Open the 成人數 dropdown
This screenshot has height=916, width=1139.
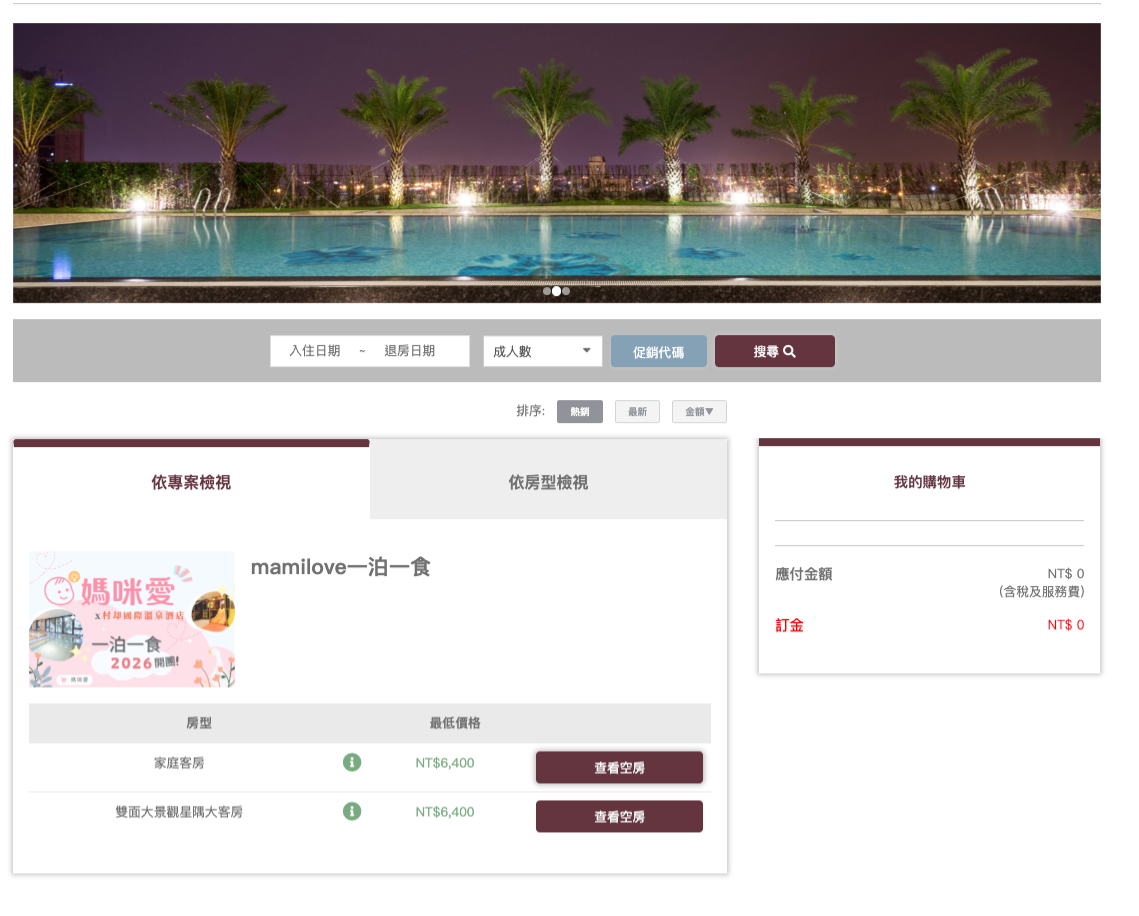pos(543,351)
